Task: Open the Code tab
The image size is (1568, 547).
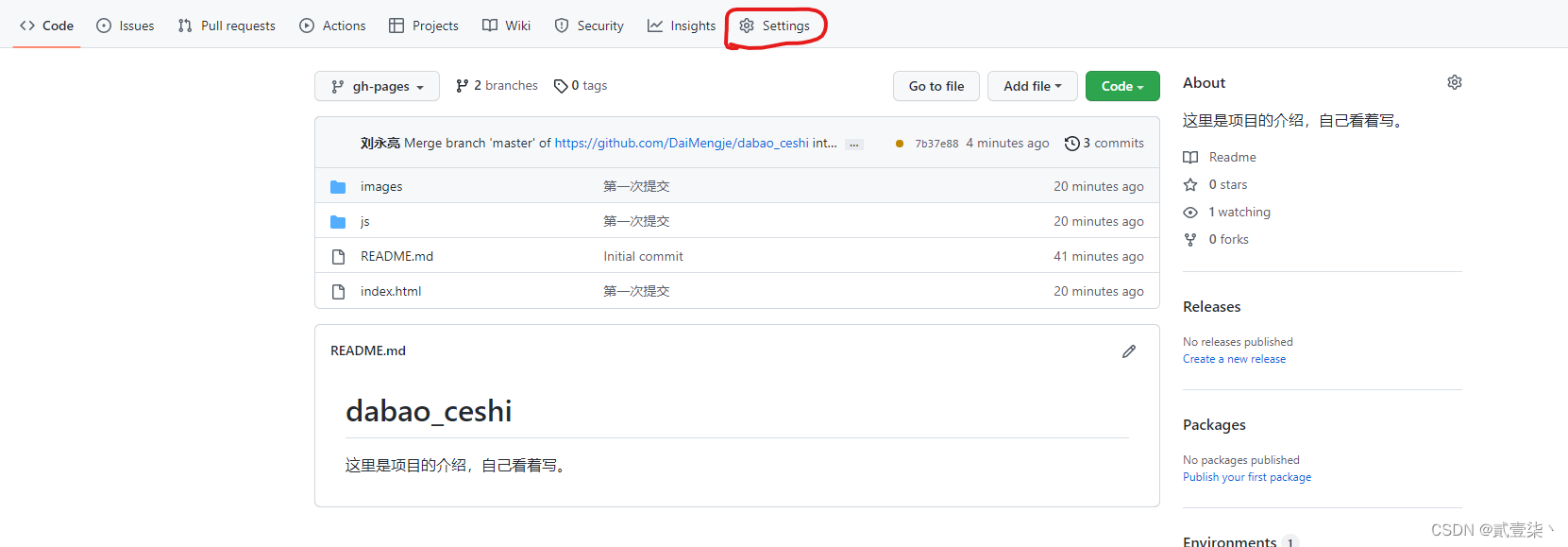Action: coord(46,26)
